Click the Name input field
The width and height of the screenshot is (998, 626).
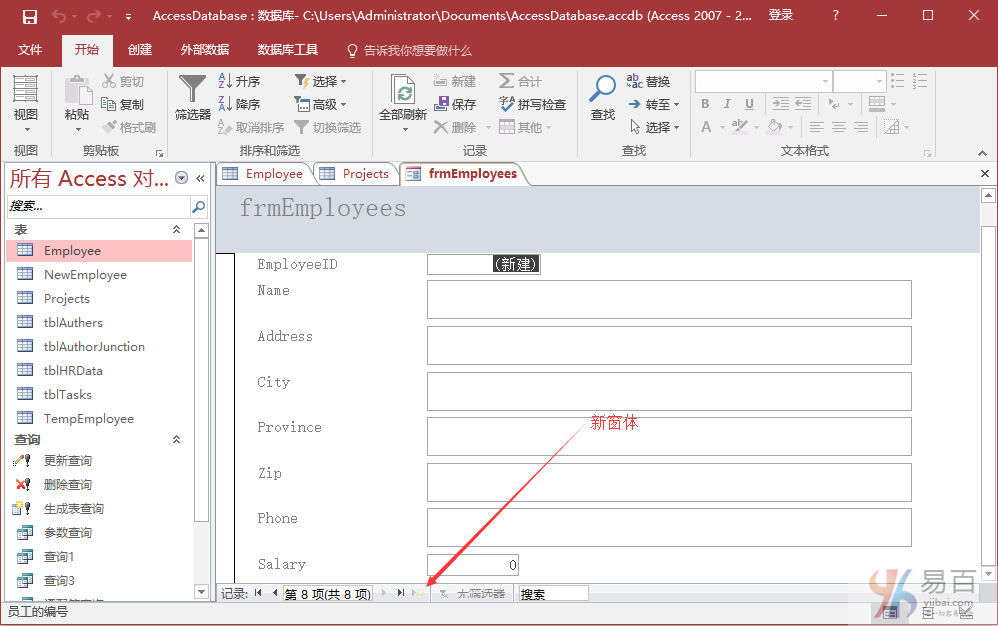point(668,299)
